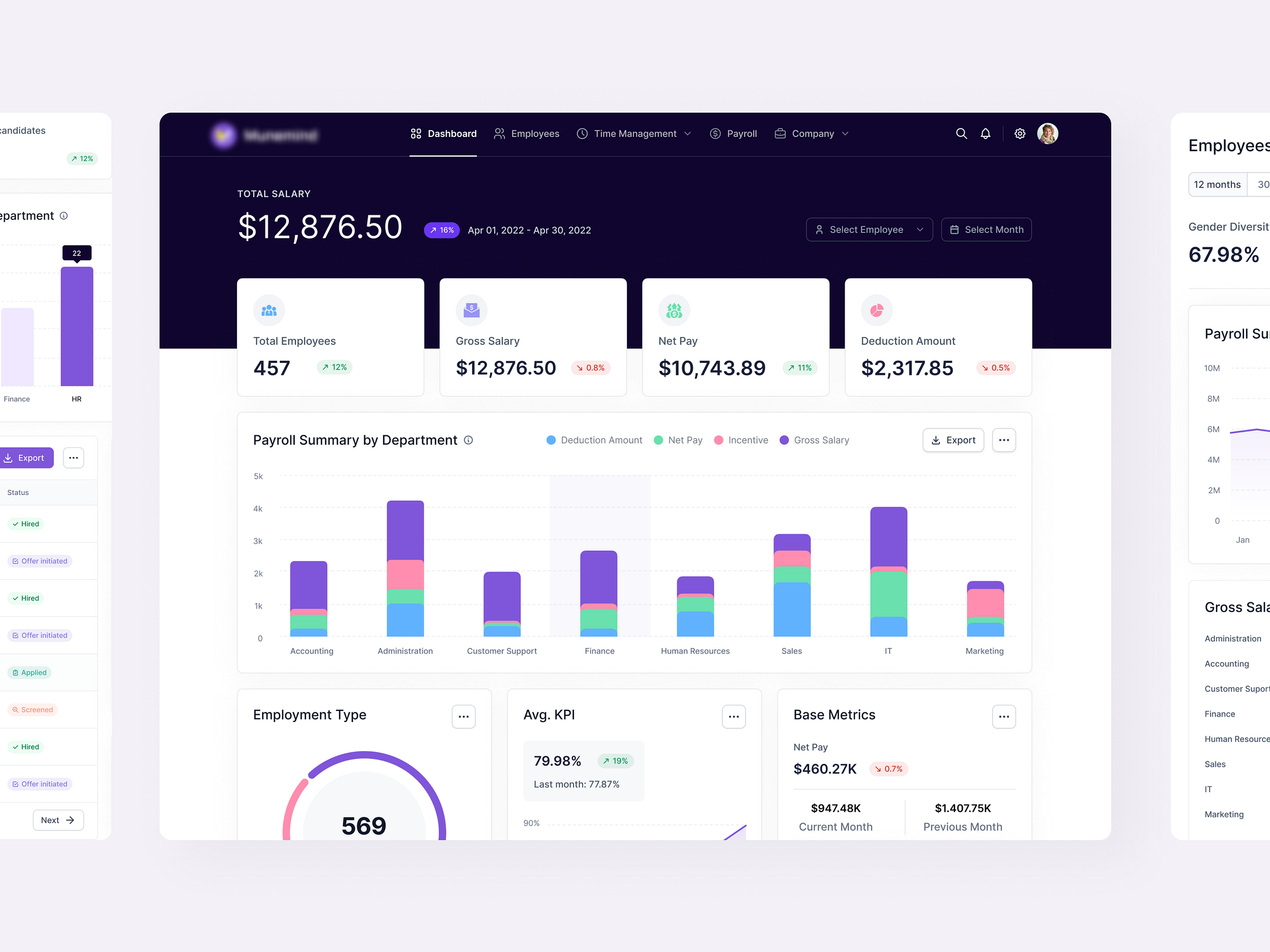The image size is (1270, 952).
Task: Switch to the Employees tab
Action: (x=535, y=133)
